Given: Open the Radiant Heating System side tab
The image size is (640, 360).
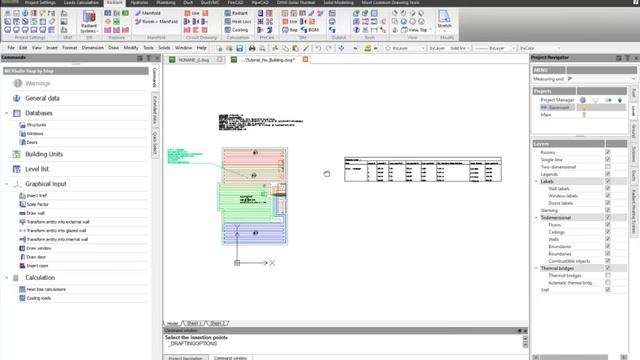Looking at the screenshot, I should tap(634, 211).
